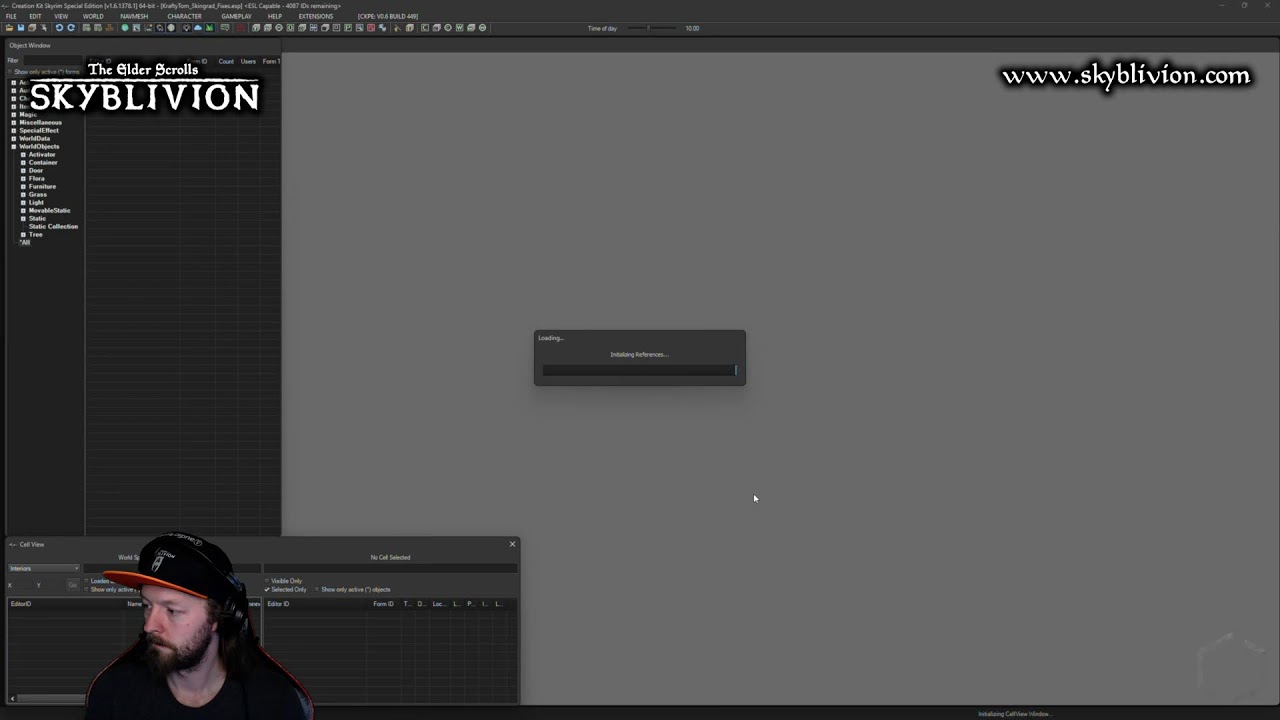
Task: Select the Door tree item
Action: (36, 170)
